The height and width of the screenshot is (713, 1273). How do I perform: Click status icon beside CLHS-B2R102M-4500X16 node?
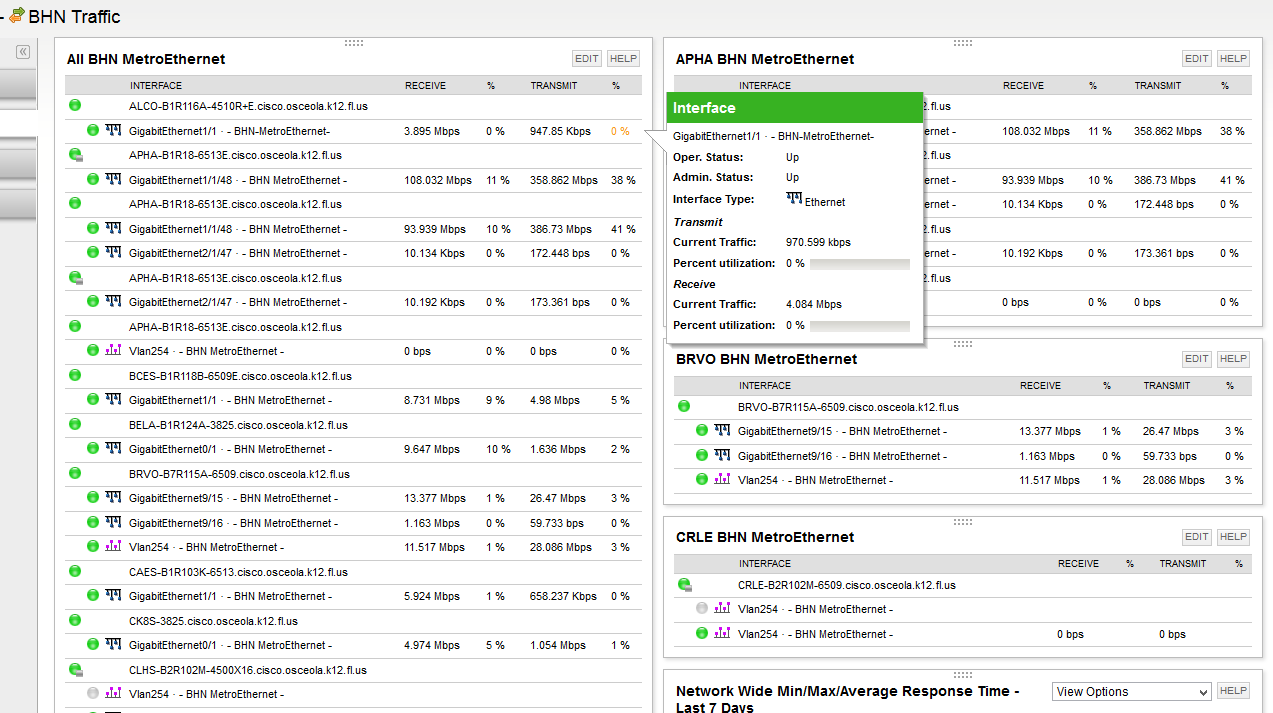75,670
